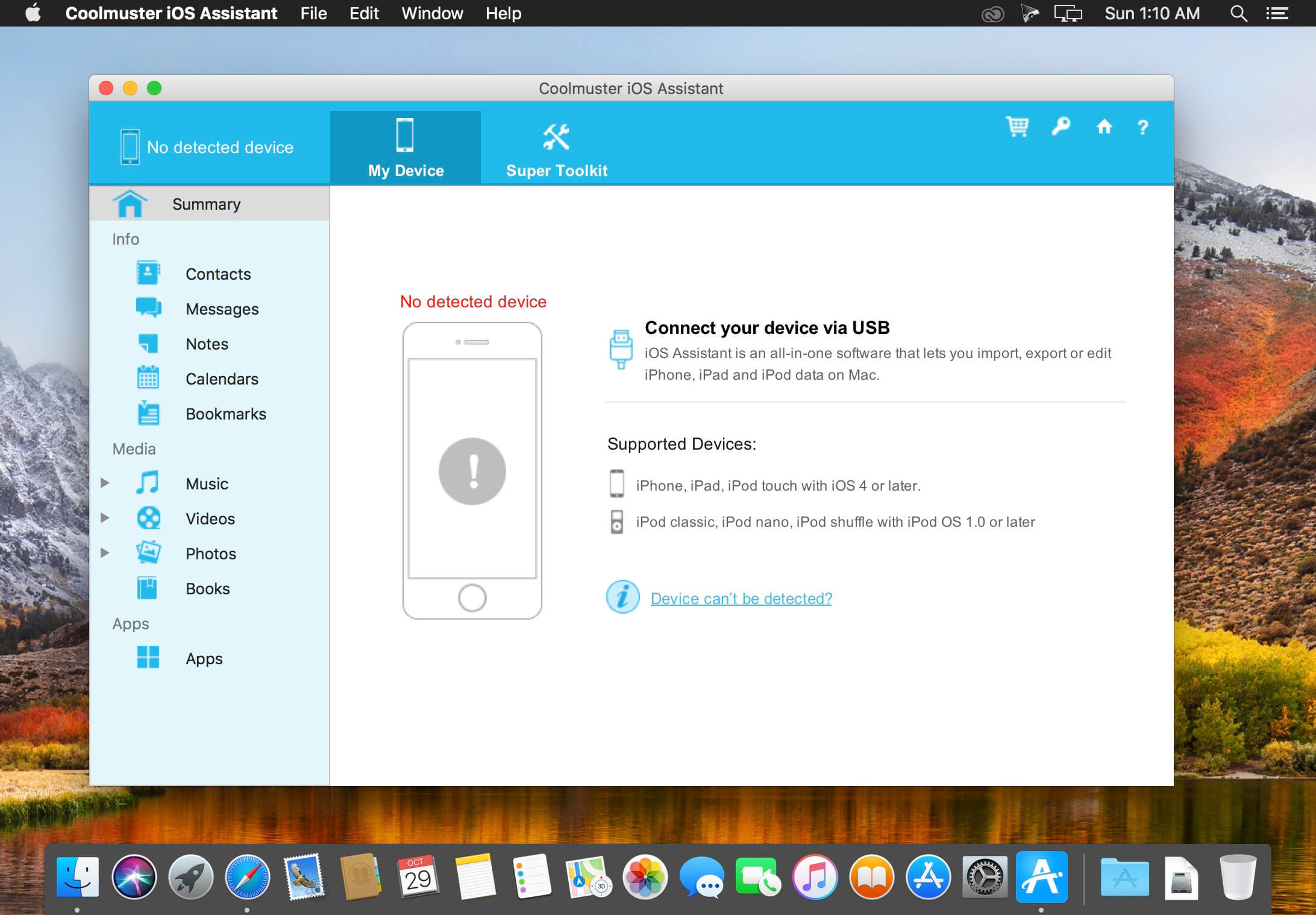The image size is (1316, 915).
Task: Click the phone illustration with exclamation mark
Action: tap(472, 470)
